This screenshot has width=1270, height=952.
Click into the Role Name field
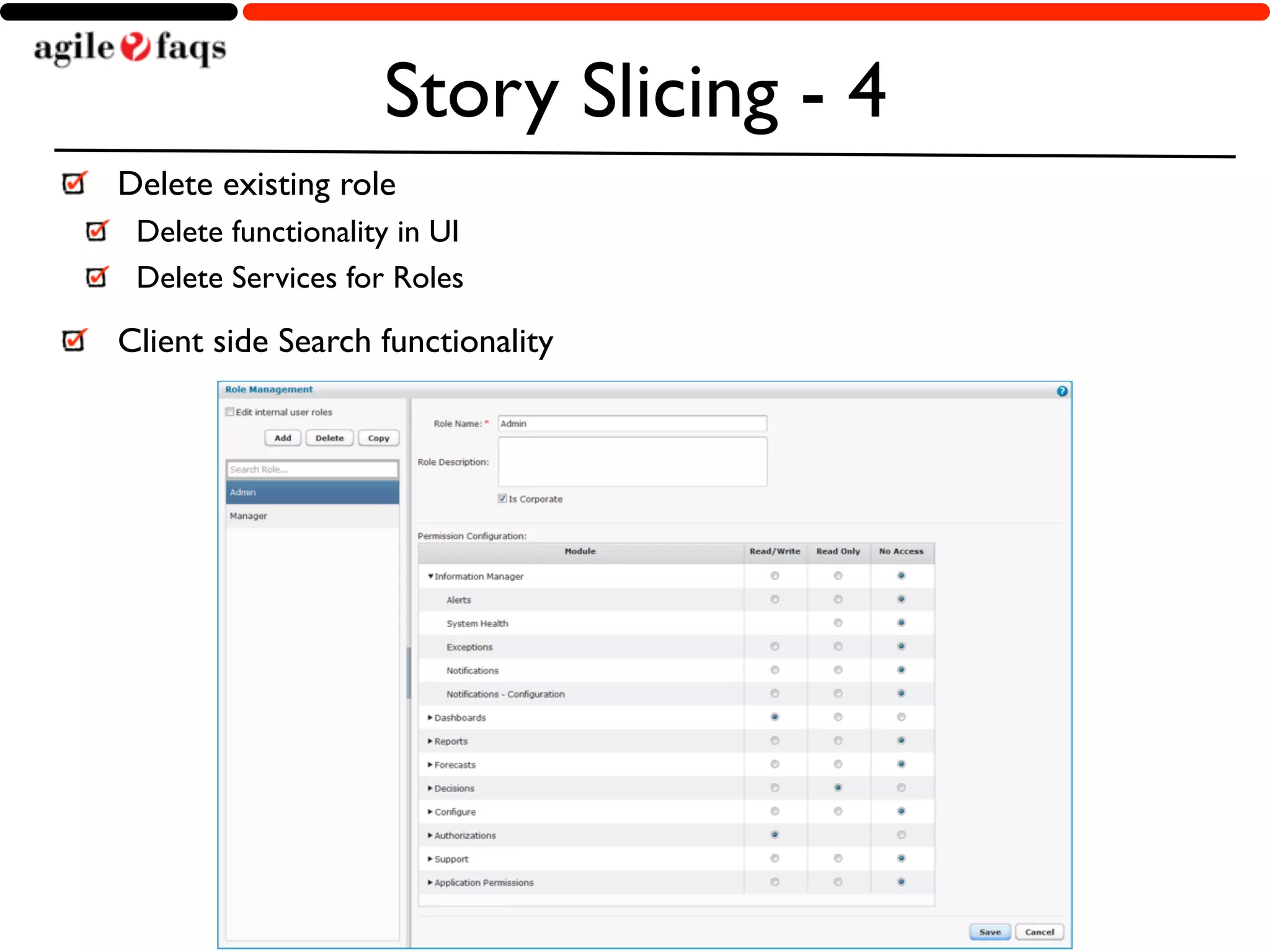(x=632, y=423)
